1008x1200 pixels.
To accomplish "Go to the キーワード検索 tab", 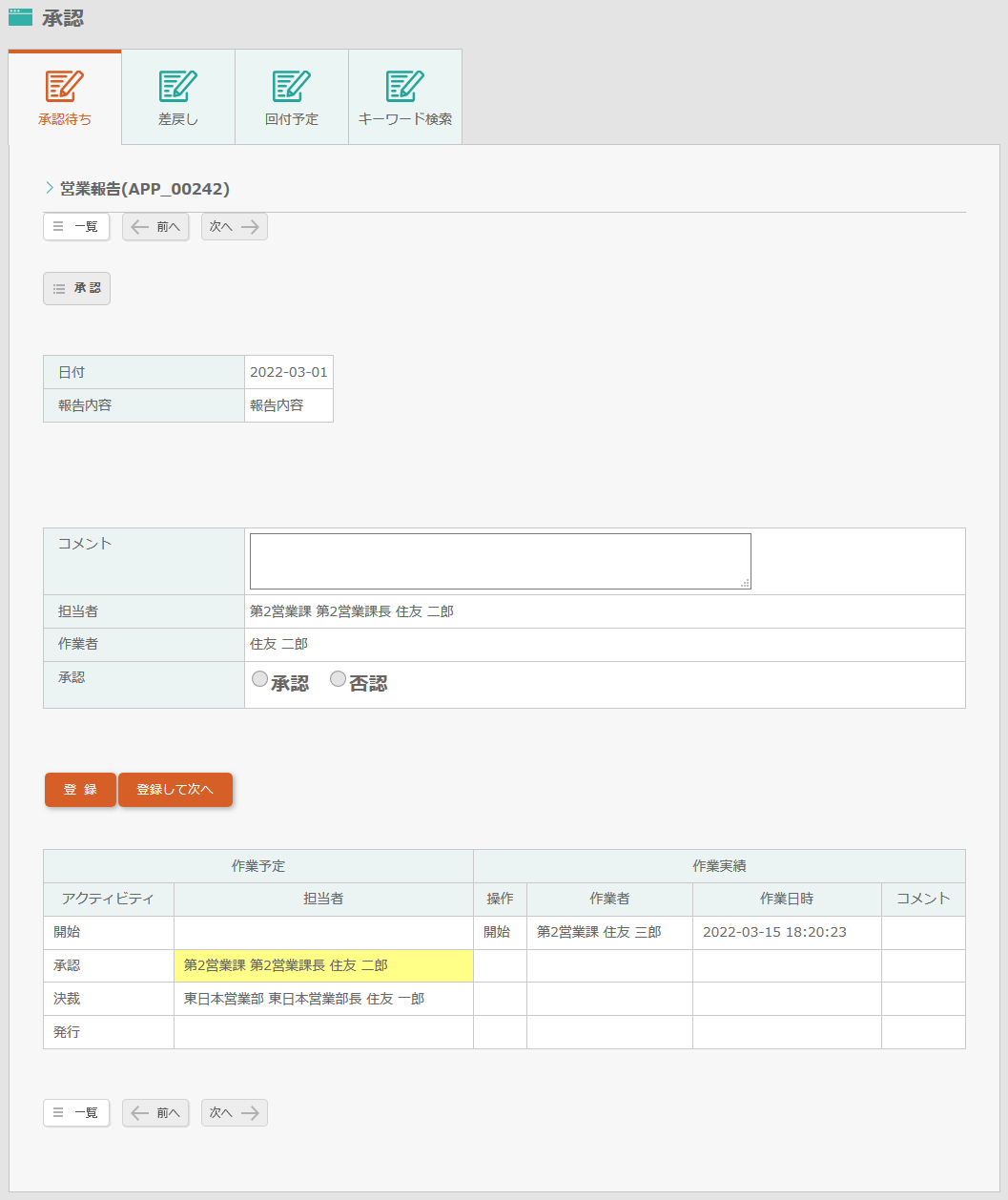I will click(x=405, y=97).
